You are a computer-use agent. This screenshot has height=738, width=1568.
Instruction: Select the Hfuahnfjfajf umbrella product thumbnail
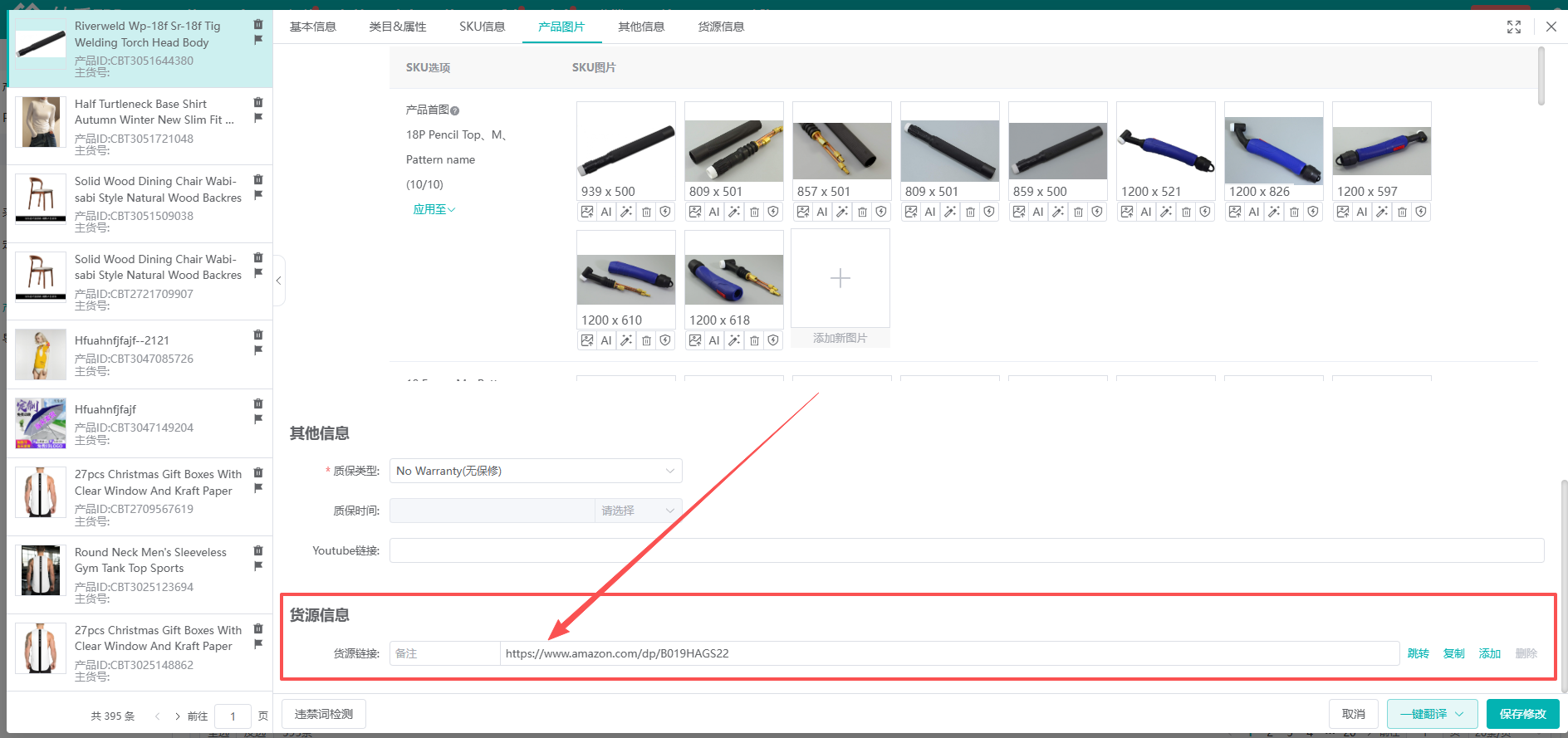tap(41, 423)
